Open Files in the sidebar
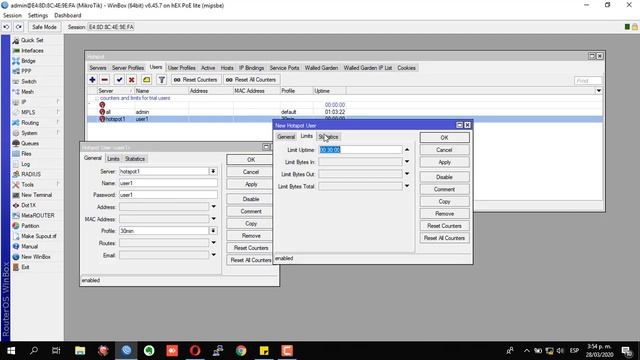 coord(26,153)
